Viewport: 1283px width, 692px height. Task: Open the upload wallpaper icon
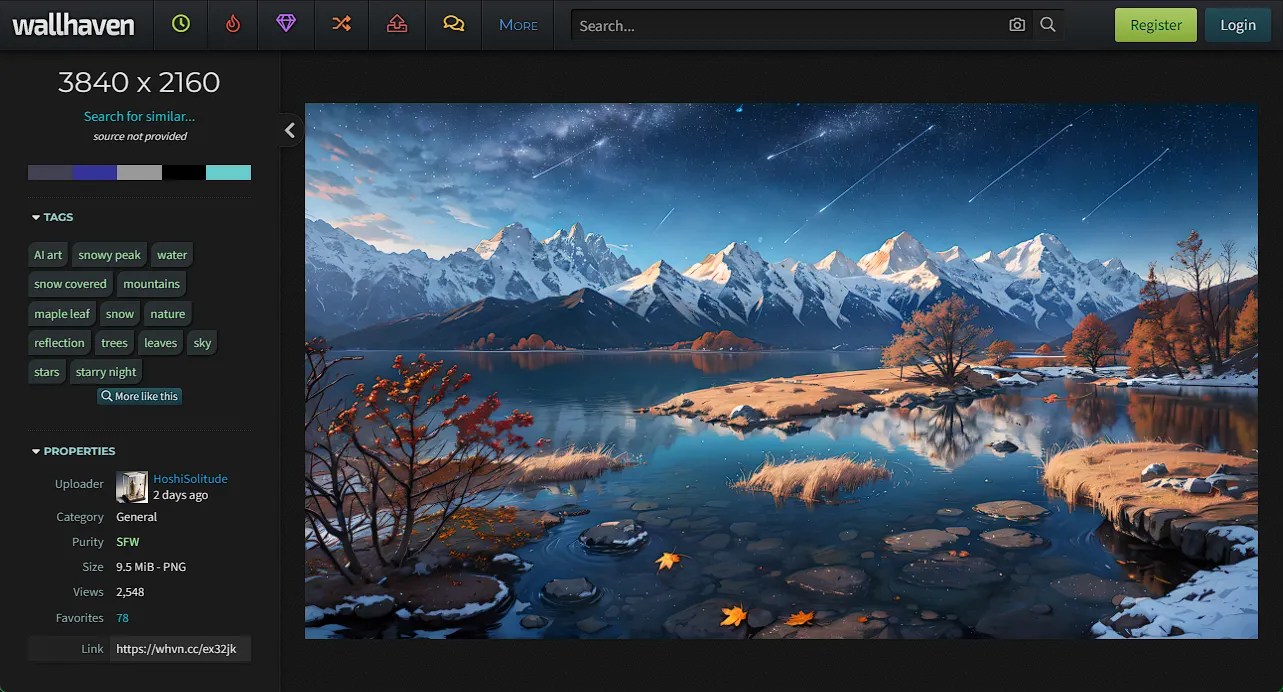396,25
